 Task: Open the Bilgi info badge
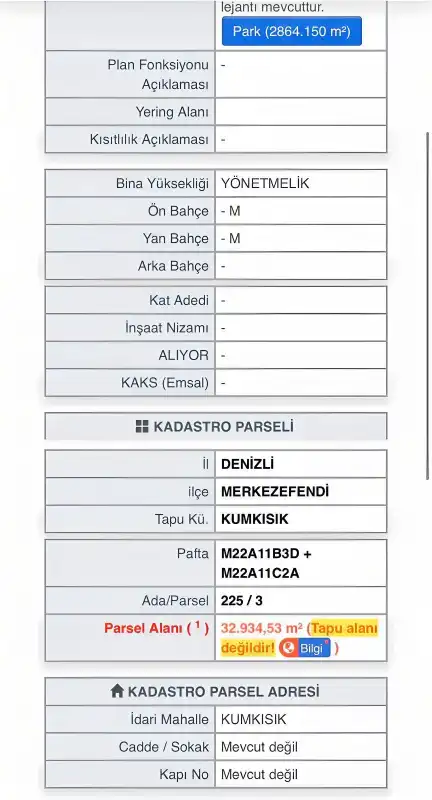304,648
